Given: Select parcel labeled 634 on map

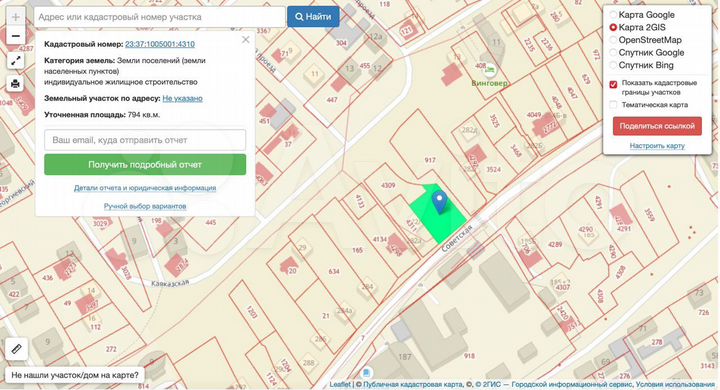Looking at the screenshot, I should [x=334, y=271].
